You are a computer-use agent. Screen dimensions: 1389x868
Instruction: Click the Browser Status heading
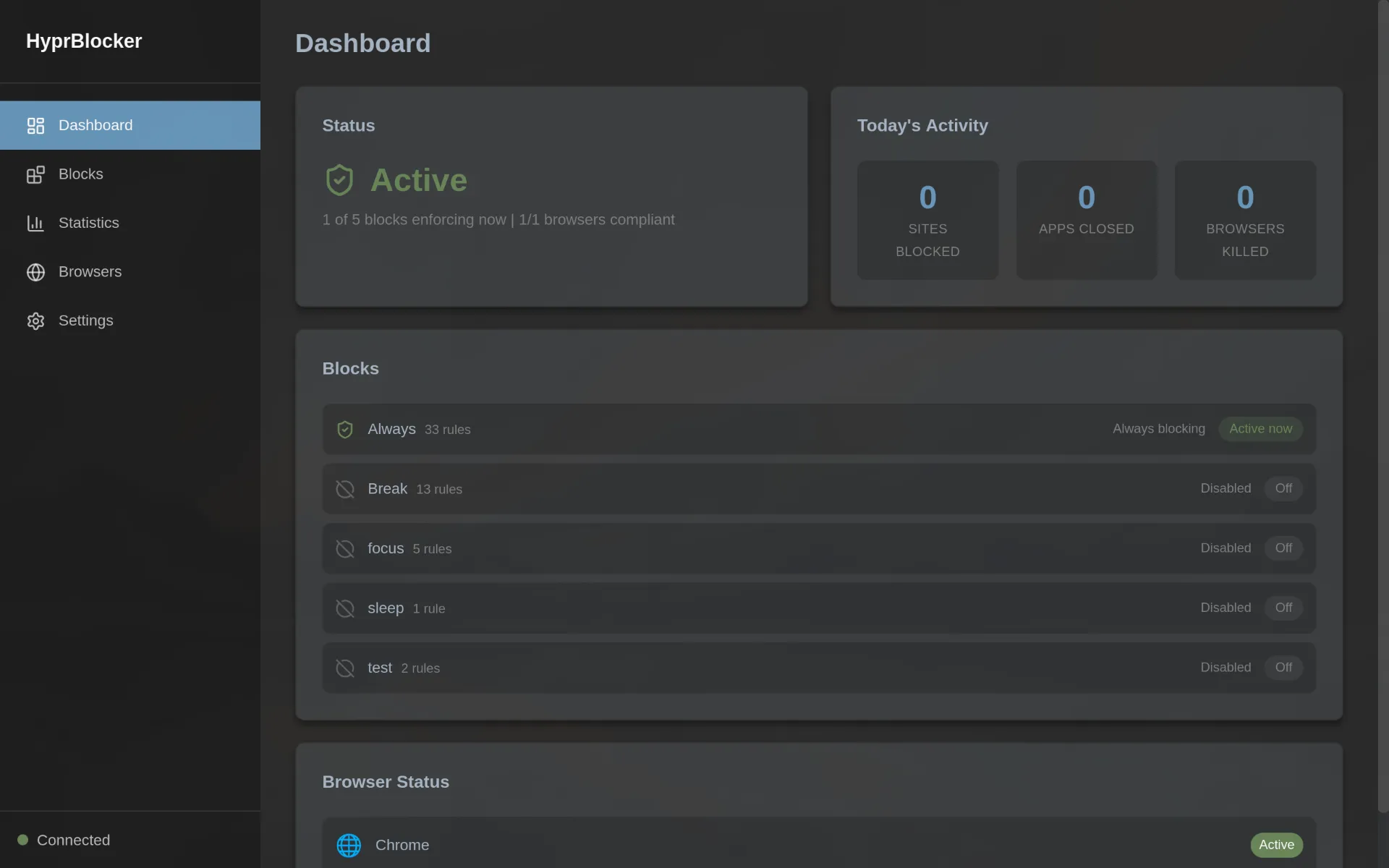(x=386, y=782)
